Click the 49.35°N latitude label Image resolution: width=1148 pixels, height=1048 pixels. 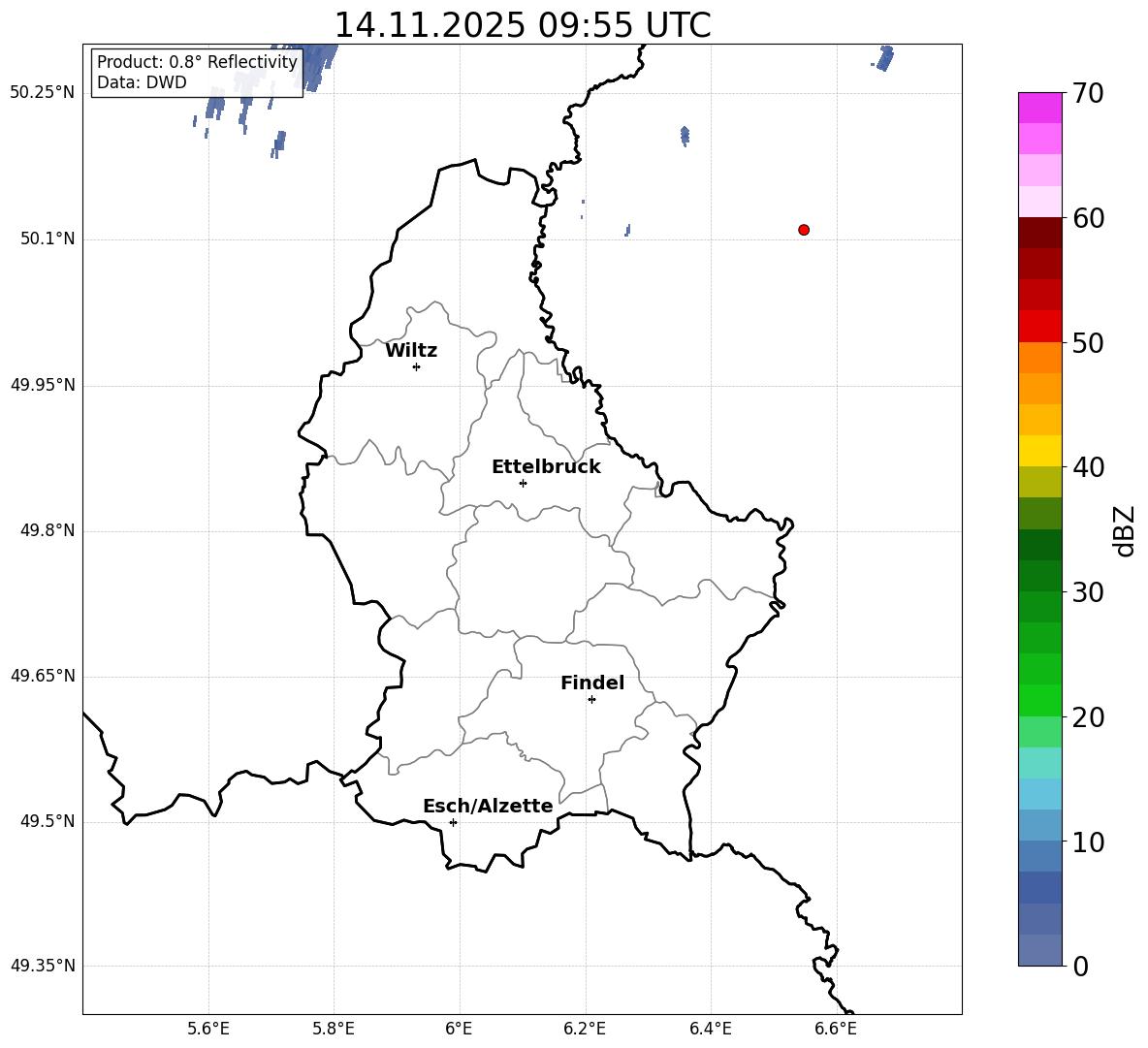43,966
